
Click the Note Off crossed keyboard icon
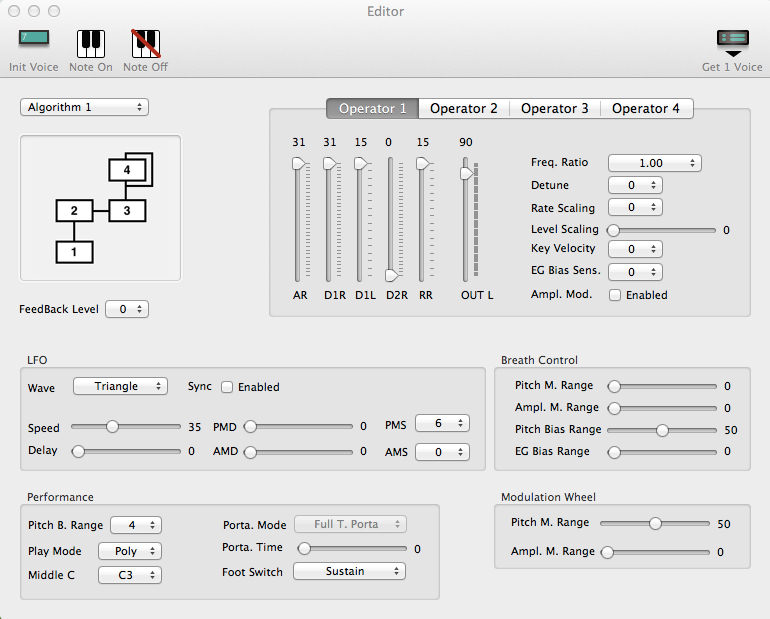(x=145, y=42)
